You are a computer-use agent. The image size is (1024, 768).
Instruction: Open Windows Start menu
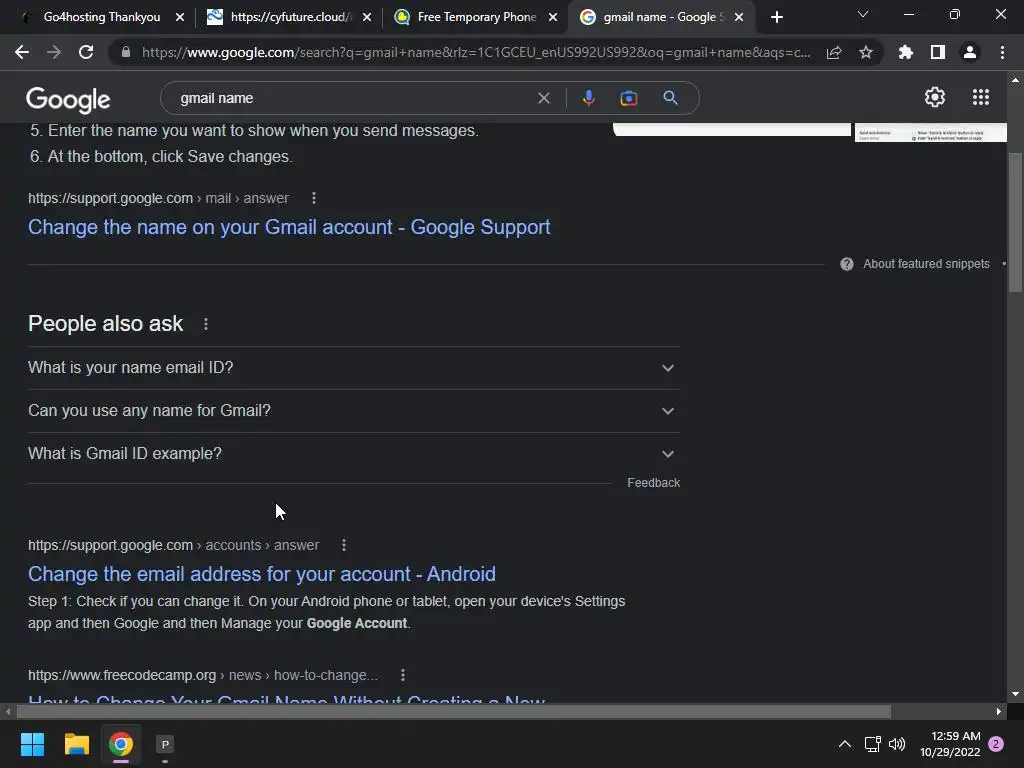click(32, 744)
